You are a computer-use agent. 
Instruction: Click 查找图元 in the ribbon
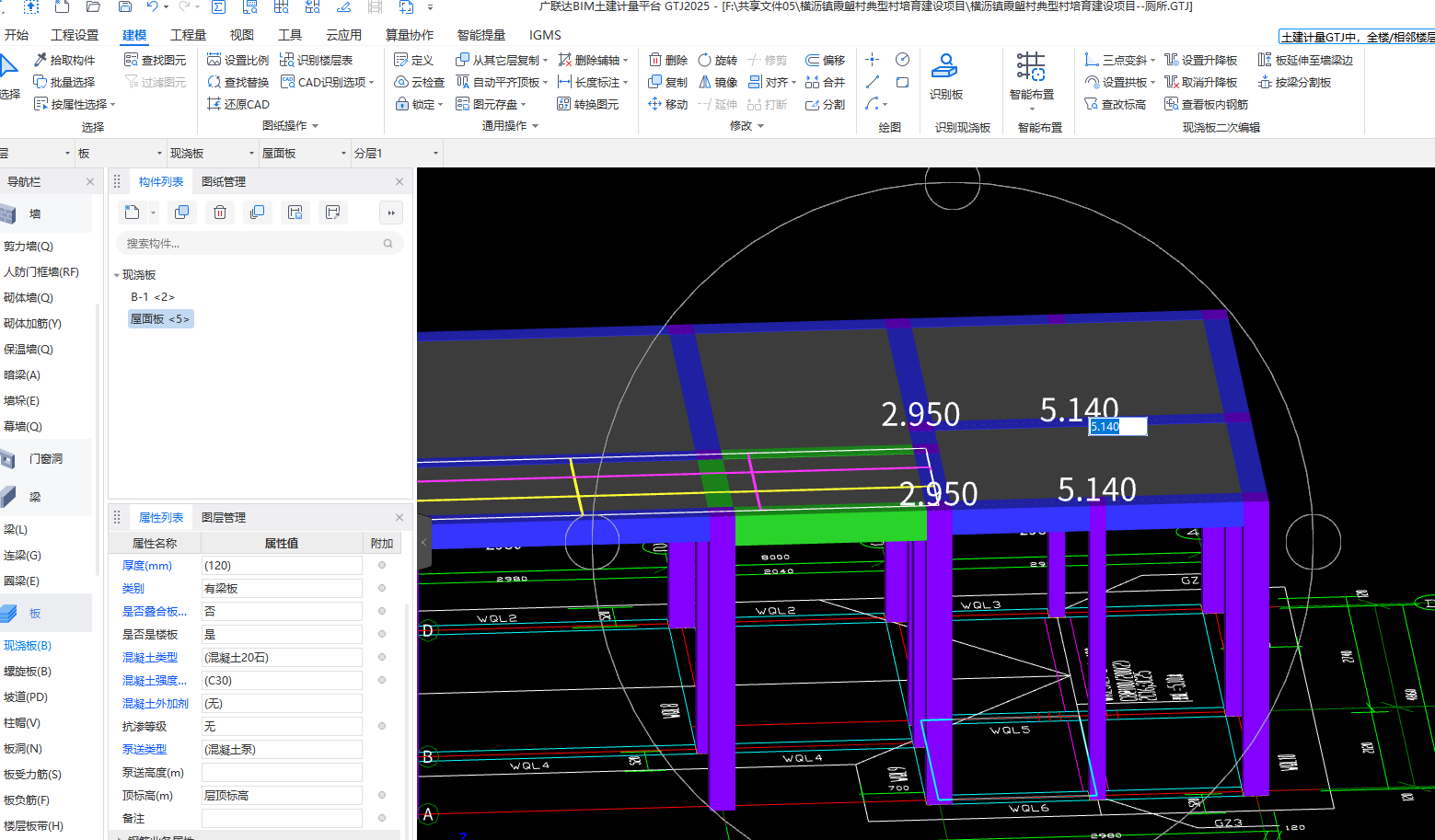[155, 60]
